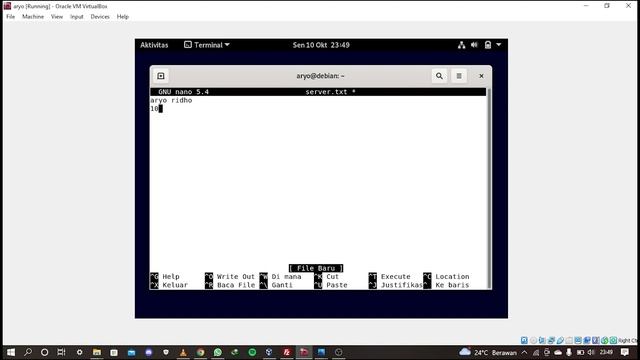Viewport: 640px width, 360px height.
Task: Open WhatsApp from the taskbar
Action: pos(218,352)
